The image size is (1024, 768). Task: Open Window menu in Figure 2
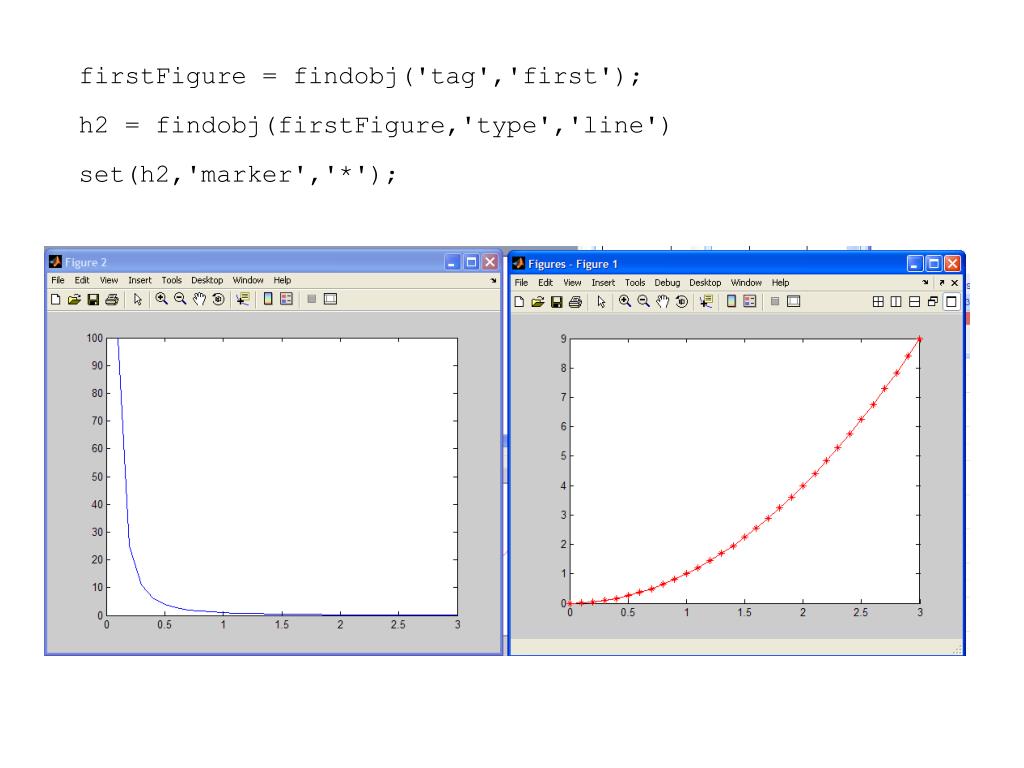(x=248, y=280)
